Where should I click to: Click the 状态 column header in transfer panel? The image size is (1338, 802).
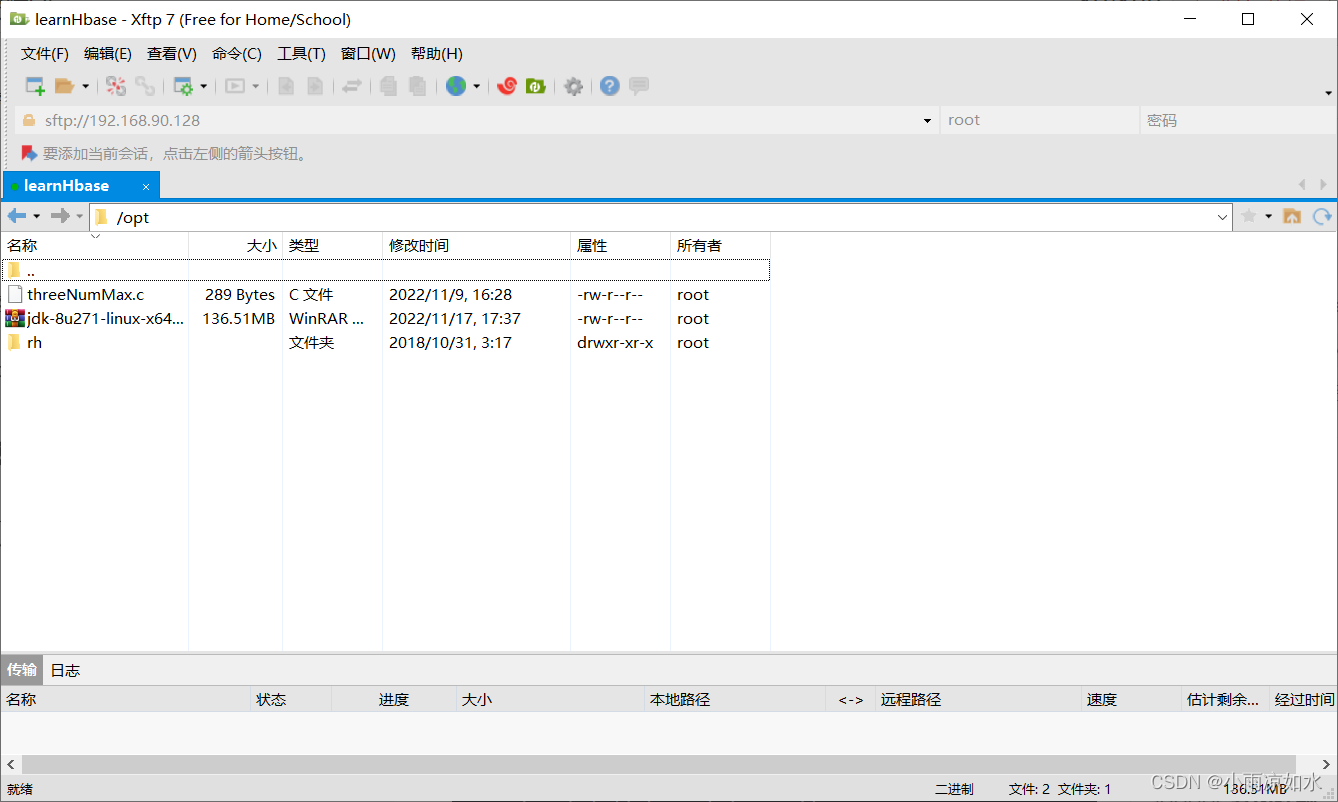coord(291,700)
